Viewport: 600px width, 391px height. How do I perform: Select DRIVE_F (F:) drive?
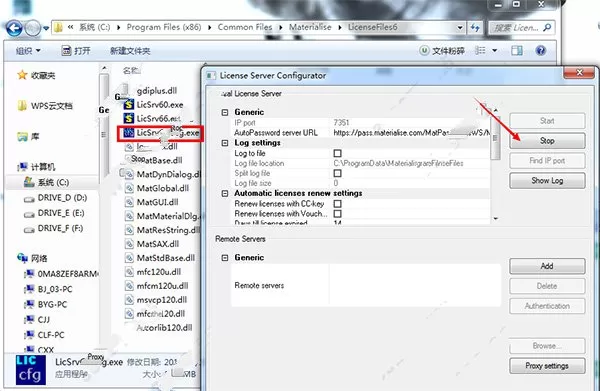point(54,228)
